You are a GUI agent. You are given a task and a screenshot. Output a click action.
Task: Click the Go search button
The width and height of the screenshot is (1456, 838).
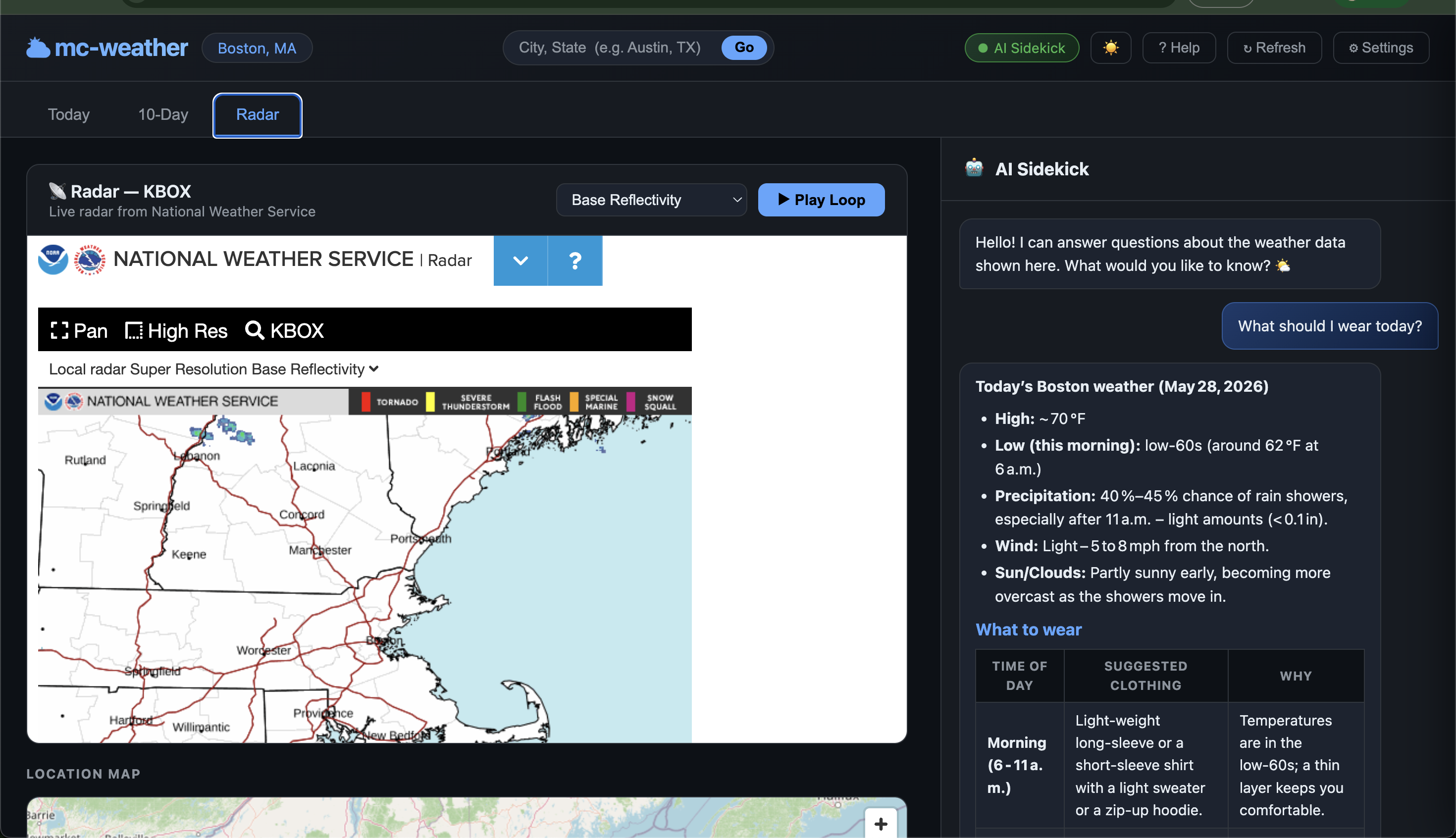pos(743,47)
